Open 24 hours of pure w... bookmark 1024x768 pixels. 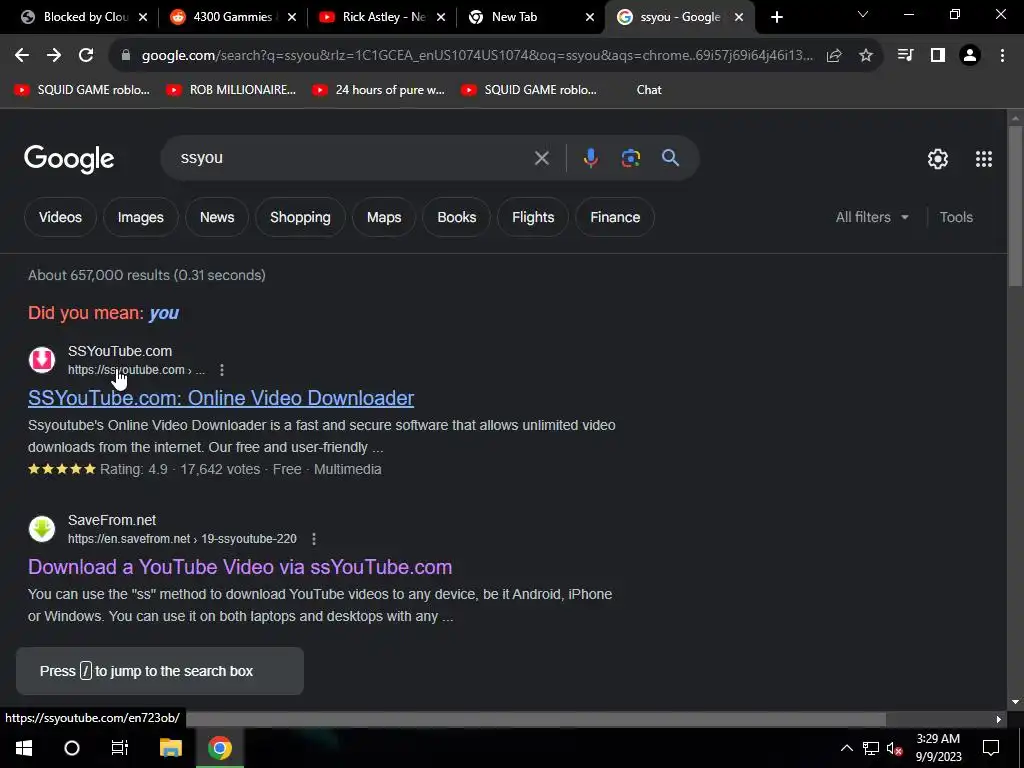pos(378,90)
